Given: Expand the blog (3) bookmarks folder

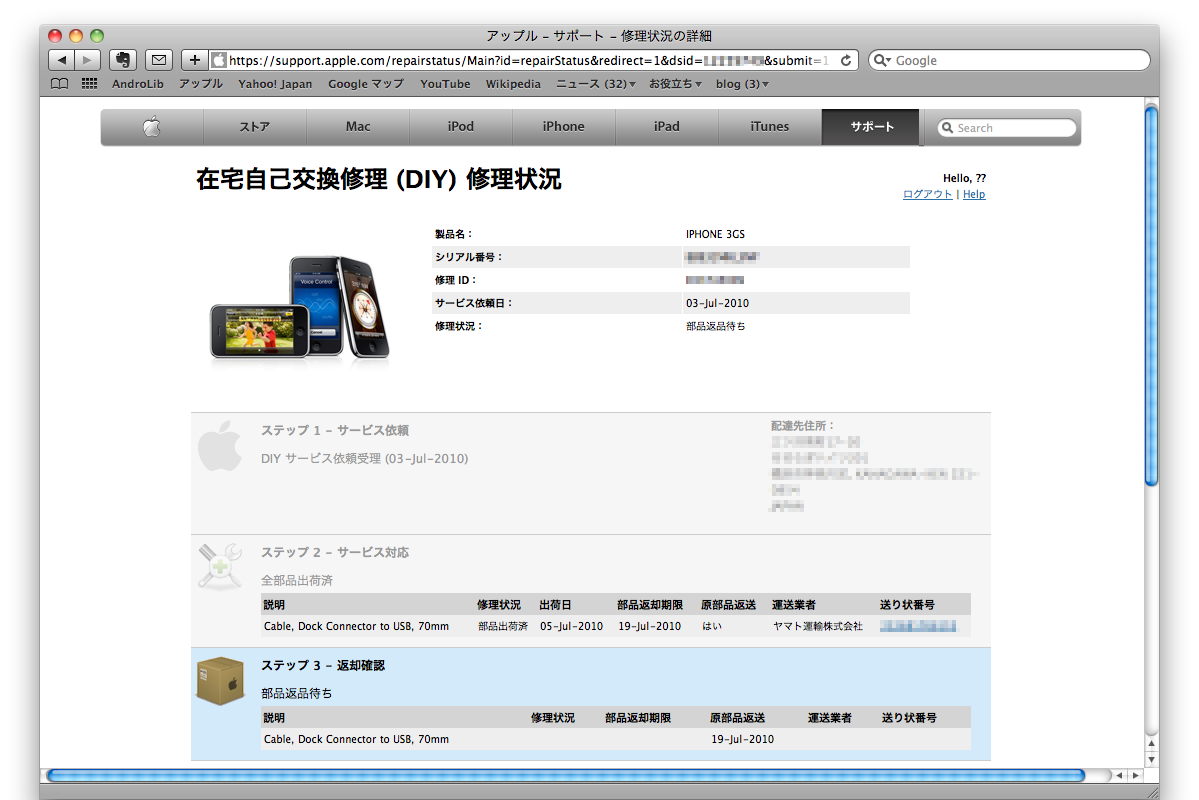Looking at the screenshot, I should point(742,84).
